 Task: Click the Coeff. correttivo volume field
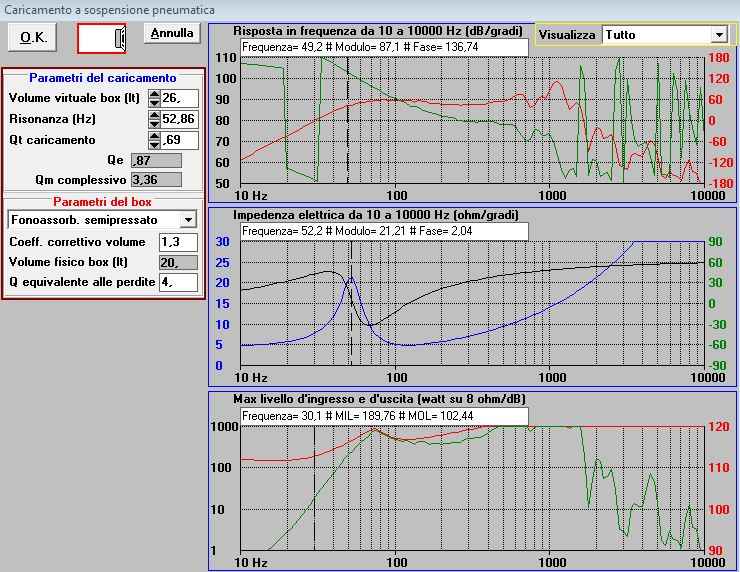point(178,242)
